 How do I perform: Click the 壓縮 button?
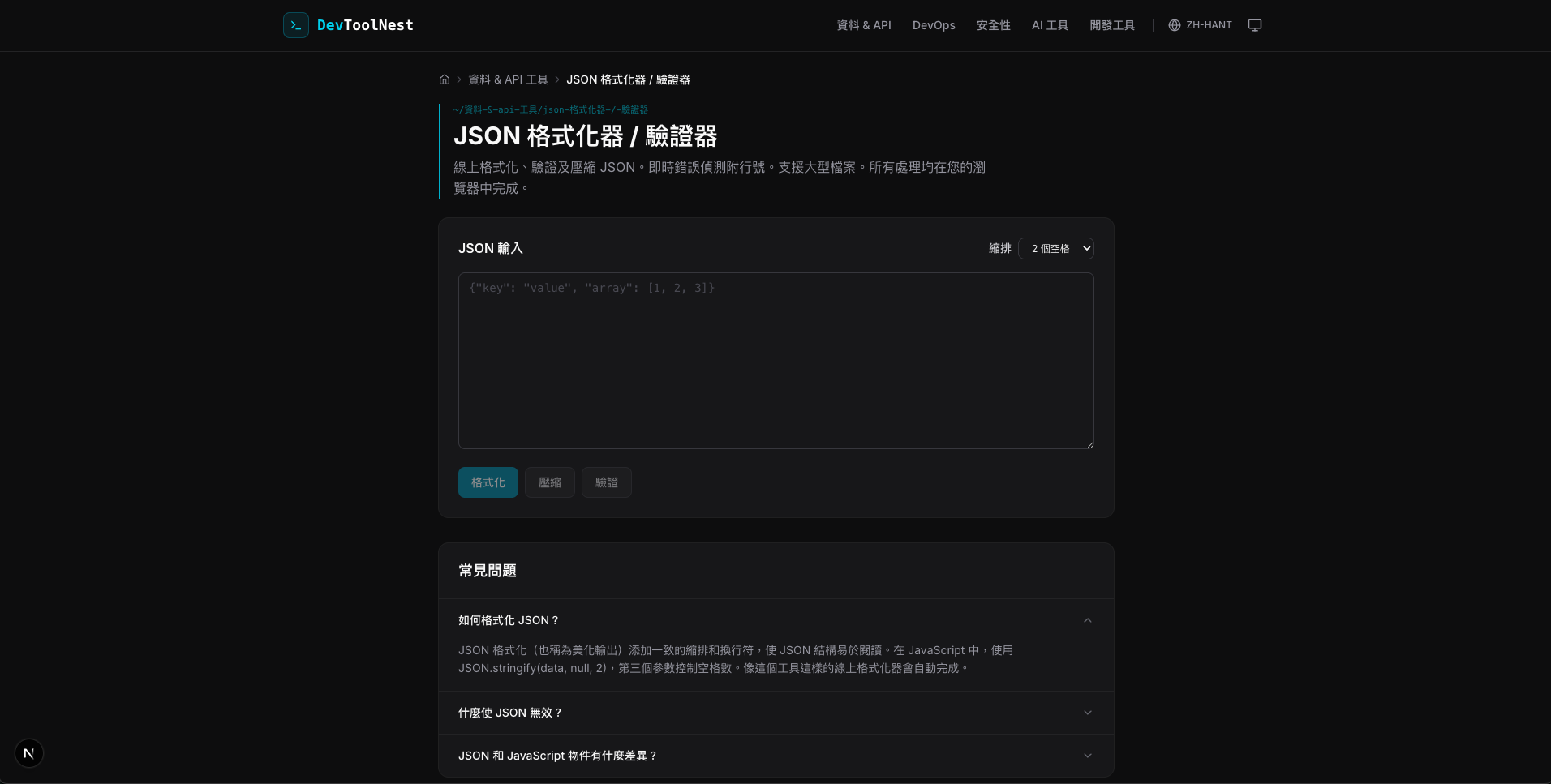tap(550, 482)
